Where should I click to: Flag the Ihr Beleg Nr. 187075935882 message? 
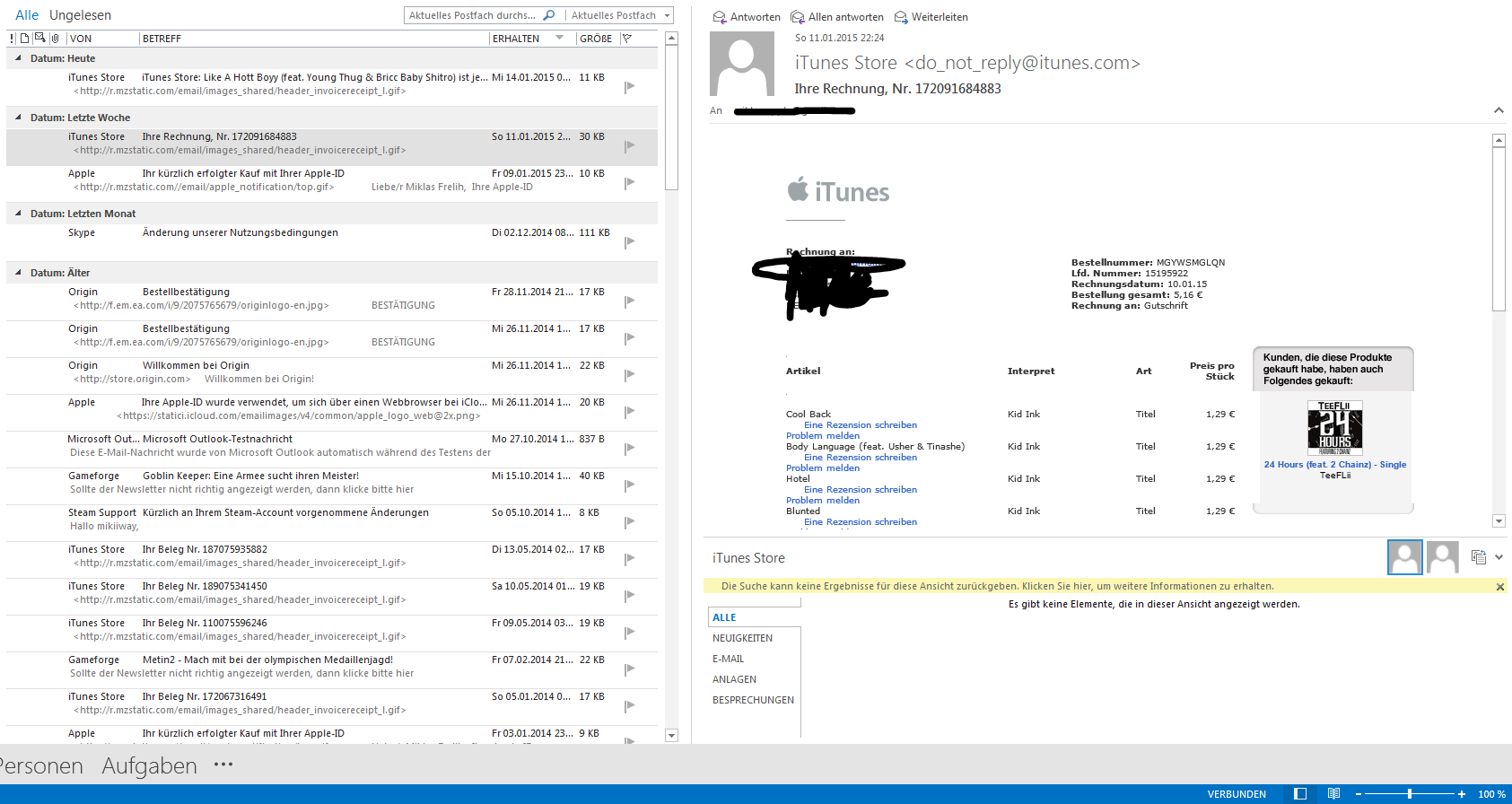(630, 558)
